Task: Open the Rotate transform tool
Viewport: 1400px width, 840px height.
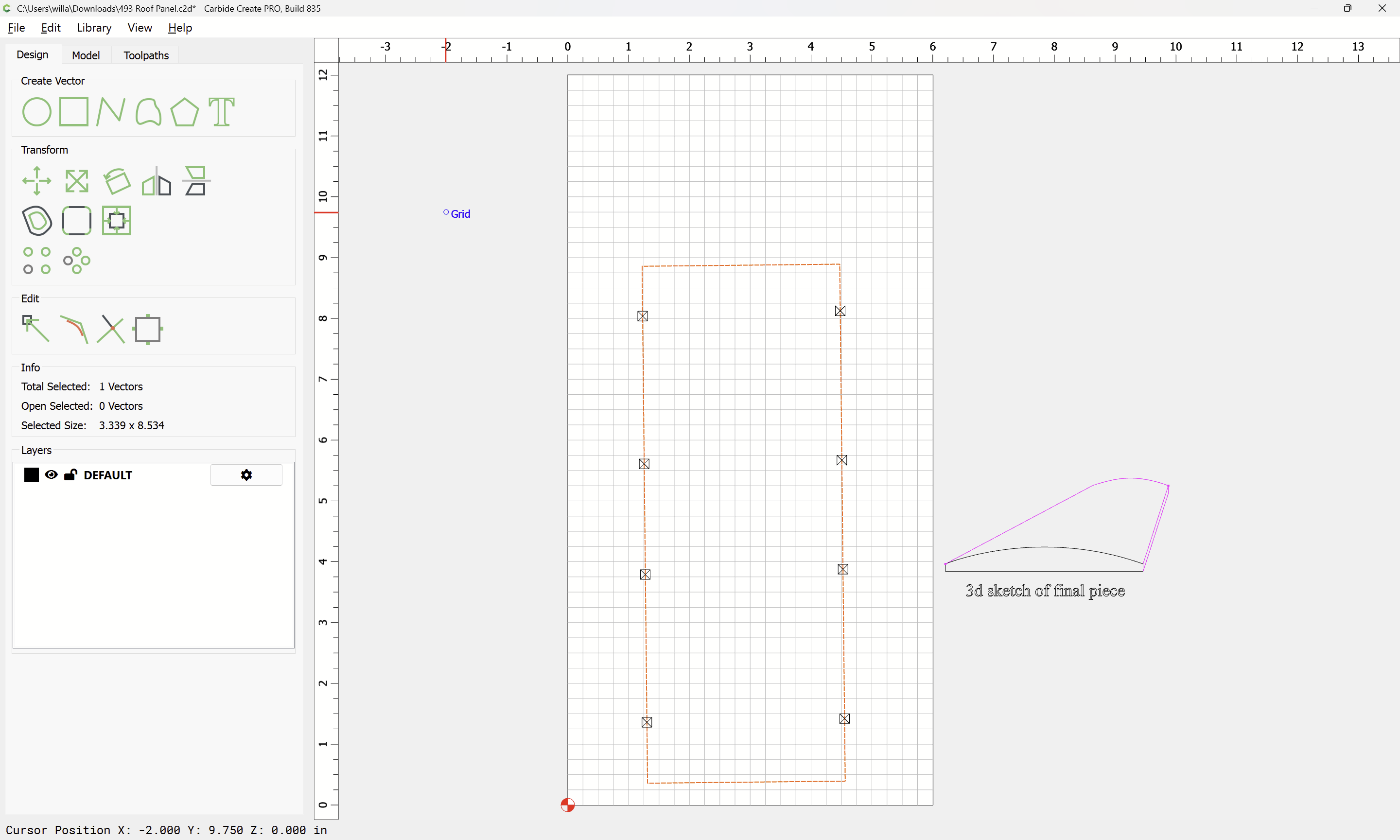Action: coord(117,181)
